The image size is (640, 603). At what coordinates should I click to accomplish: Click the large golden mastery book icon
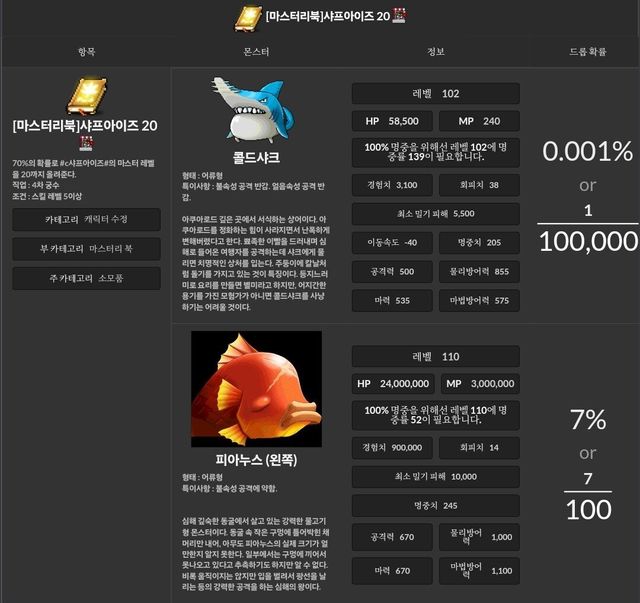86,95
